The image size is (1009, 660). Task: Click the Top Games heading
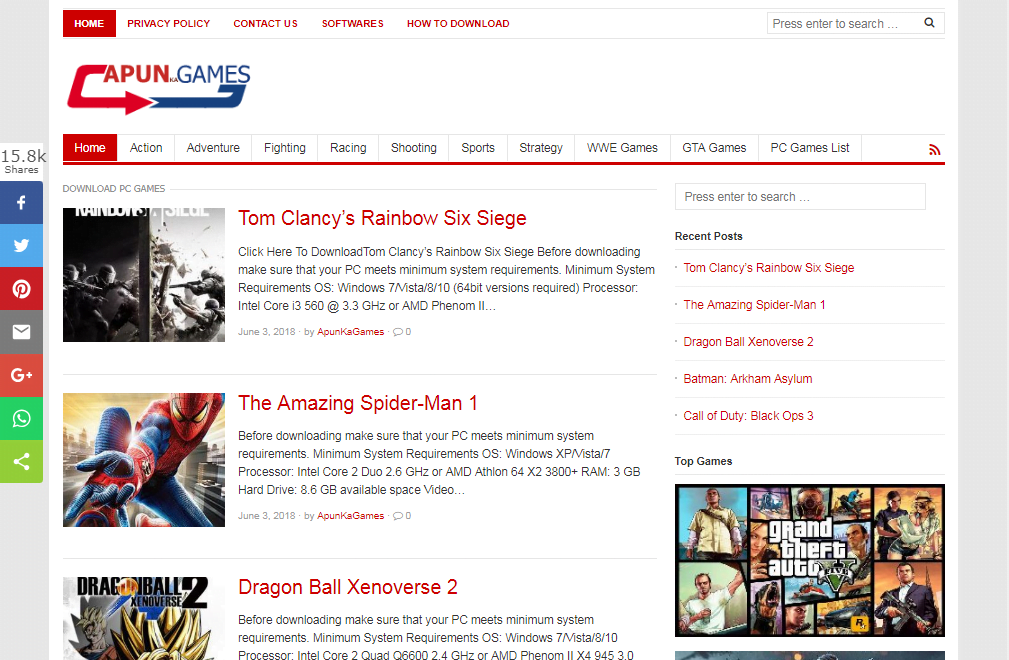tap(703, 461)
